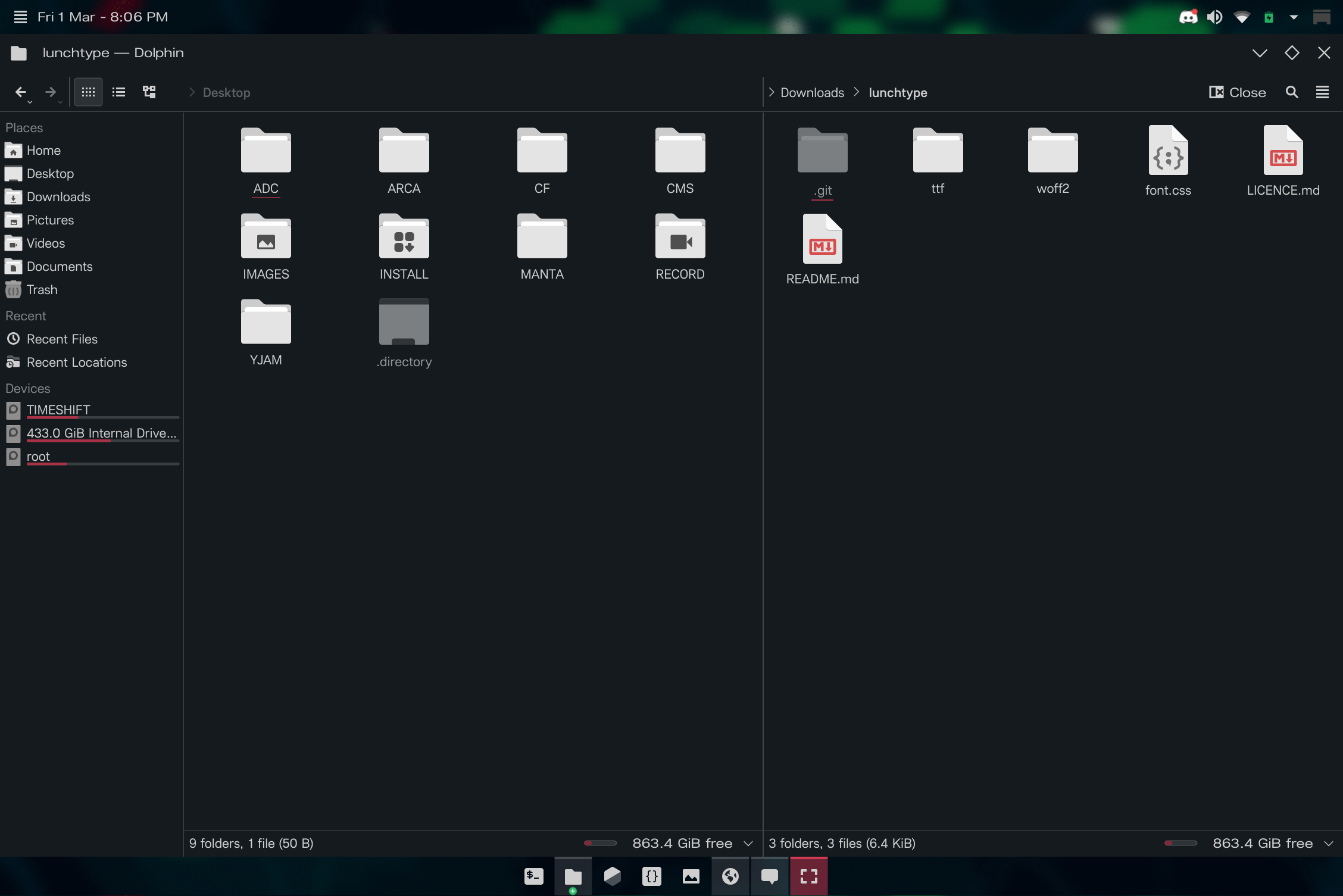Click lunchtype in the breadcrumb path

(x=898, y=92)
